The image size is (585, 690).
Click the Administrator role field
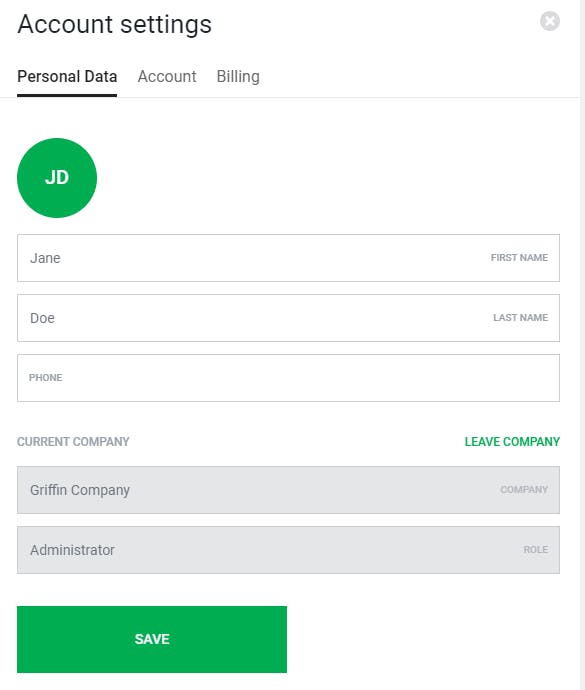[x=288, y=550]
